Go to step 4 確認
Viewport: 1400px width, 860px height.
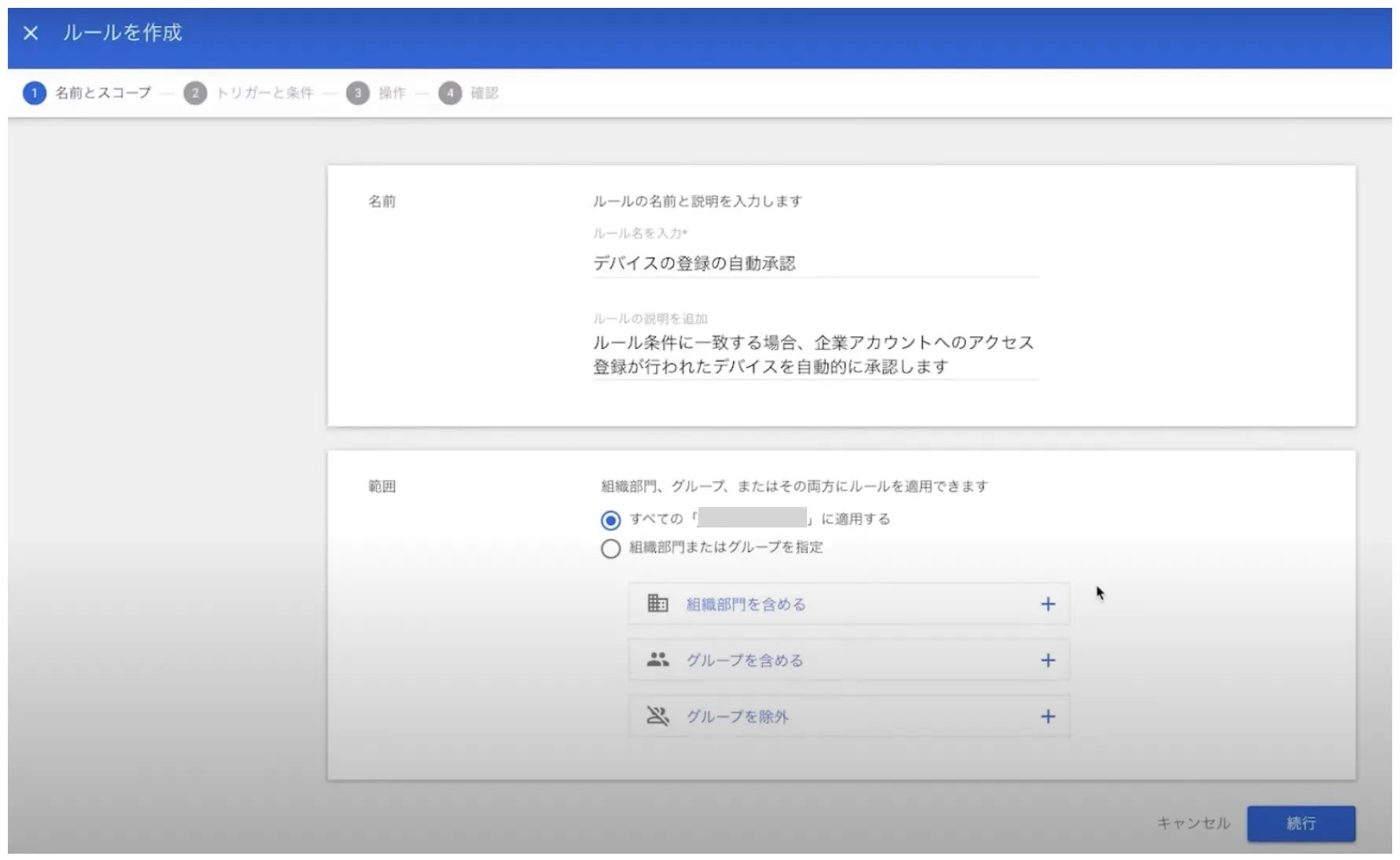469,93
